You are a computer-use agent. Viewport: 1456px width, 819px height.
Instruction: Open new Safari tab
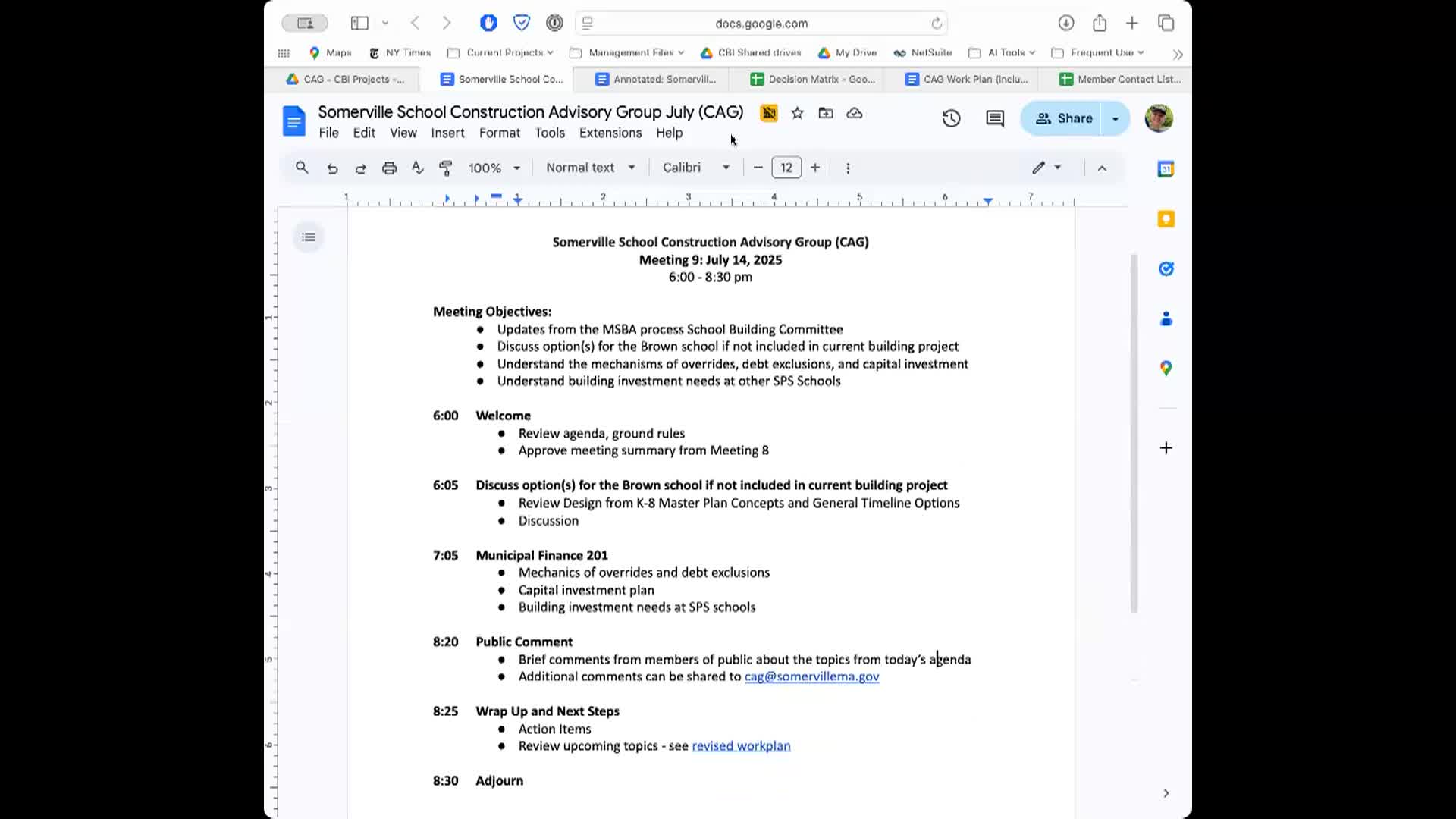click(1132, 24)
